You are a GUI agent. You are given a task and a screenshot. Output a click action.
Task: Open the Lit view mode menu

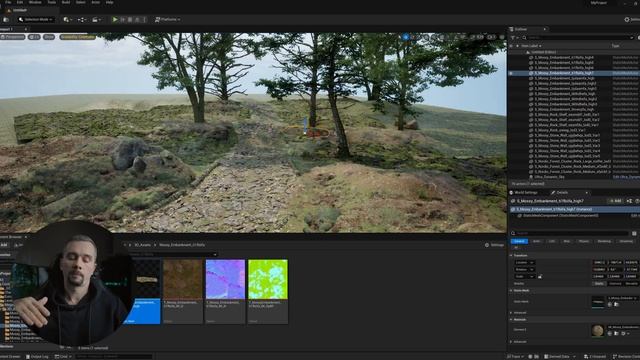point(34,37)
